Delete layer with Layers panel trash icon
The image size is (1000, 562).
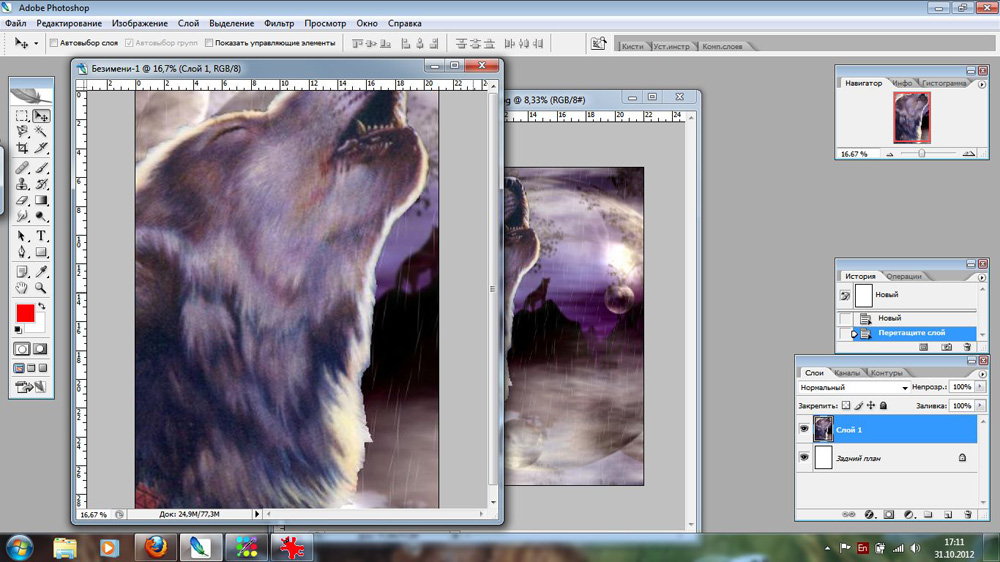[x=967, y=514]
